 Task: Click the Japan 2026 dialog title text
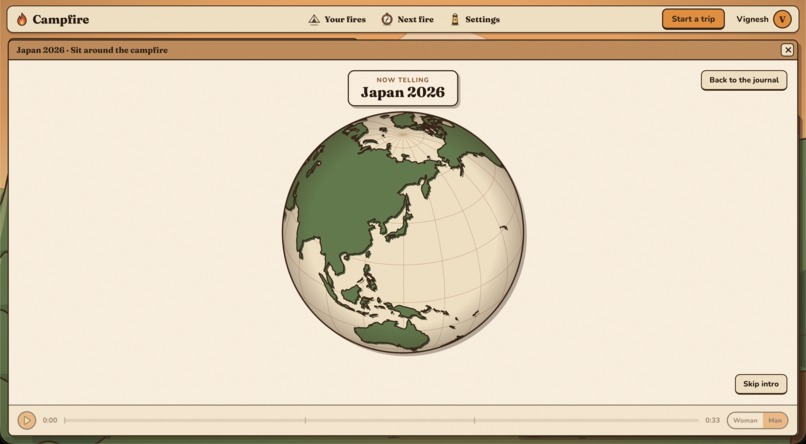pos(92,50)
